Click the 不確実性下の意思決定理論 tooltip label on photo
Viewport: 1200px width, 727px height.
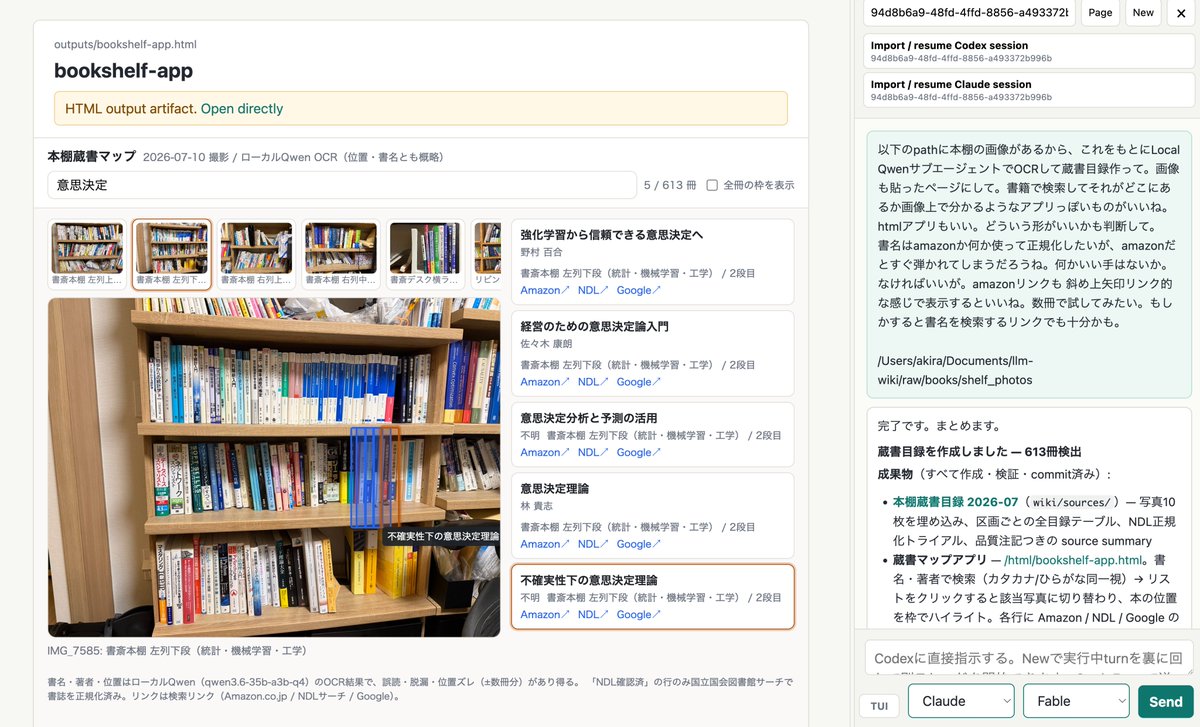(x=442, y=537)
